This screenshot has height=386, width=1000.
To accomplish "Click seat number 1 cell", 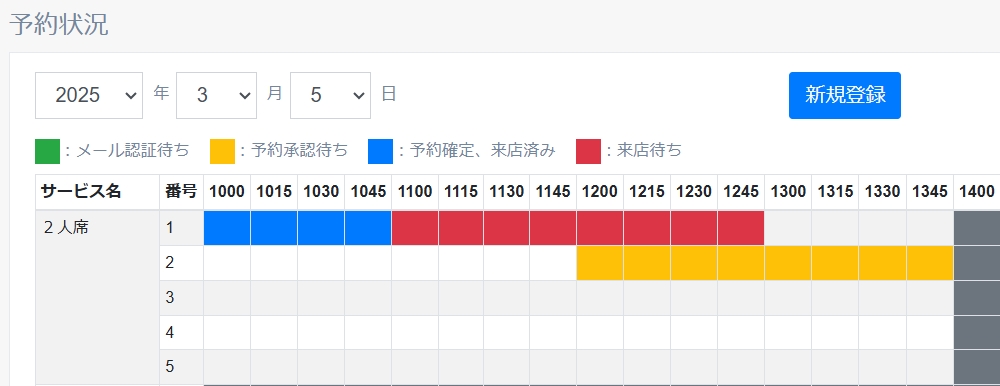I will click(182, 228).
